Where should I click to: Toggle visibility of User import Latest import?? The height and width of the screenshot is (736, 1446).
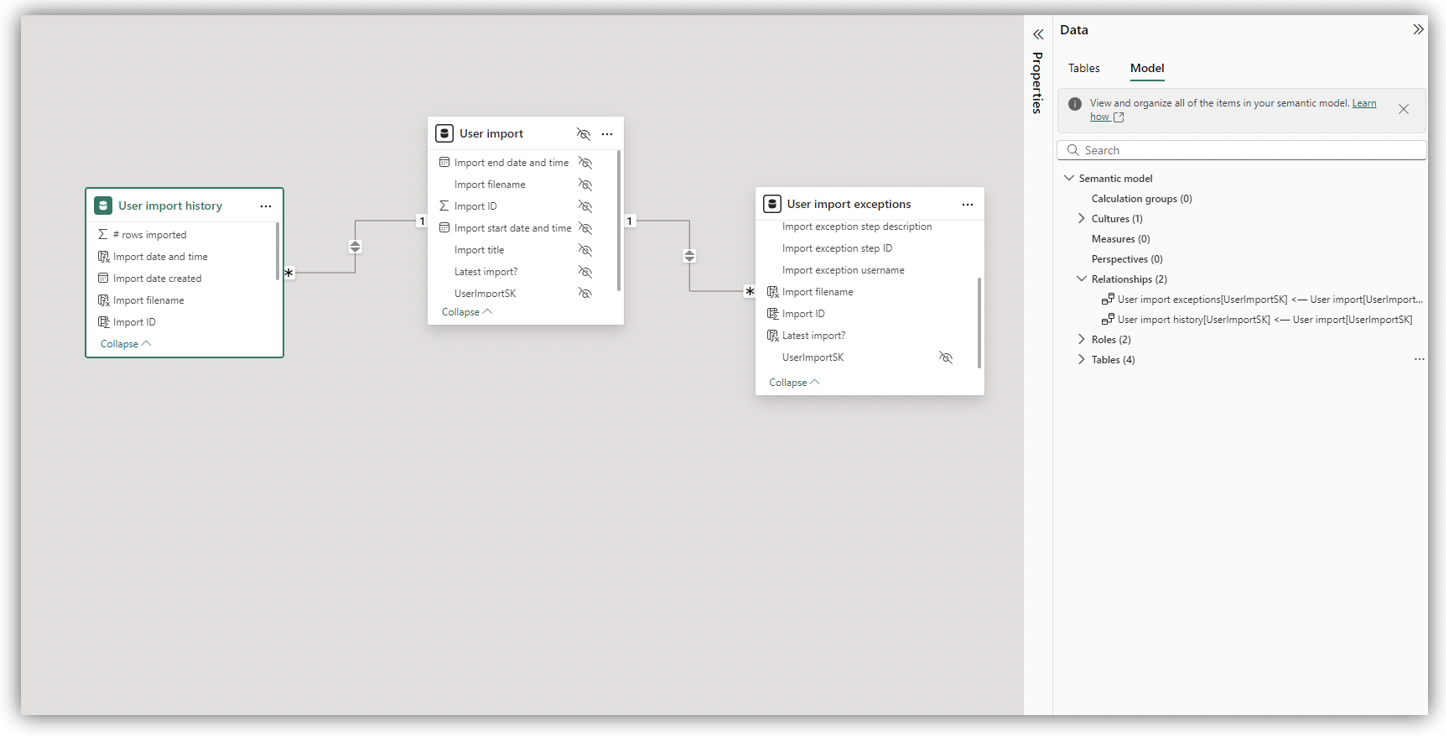pyautogui.click(x=586, y=272)
